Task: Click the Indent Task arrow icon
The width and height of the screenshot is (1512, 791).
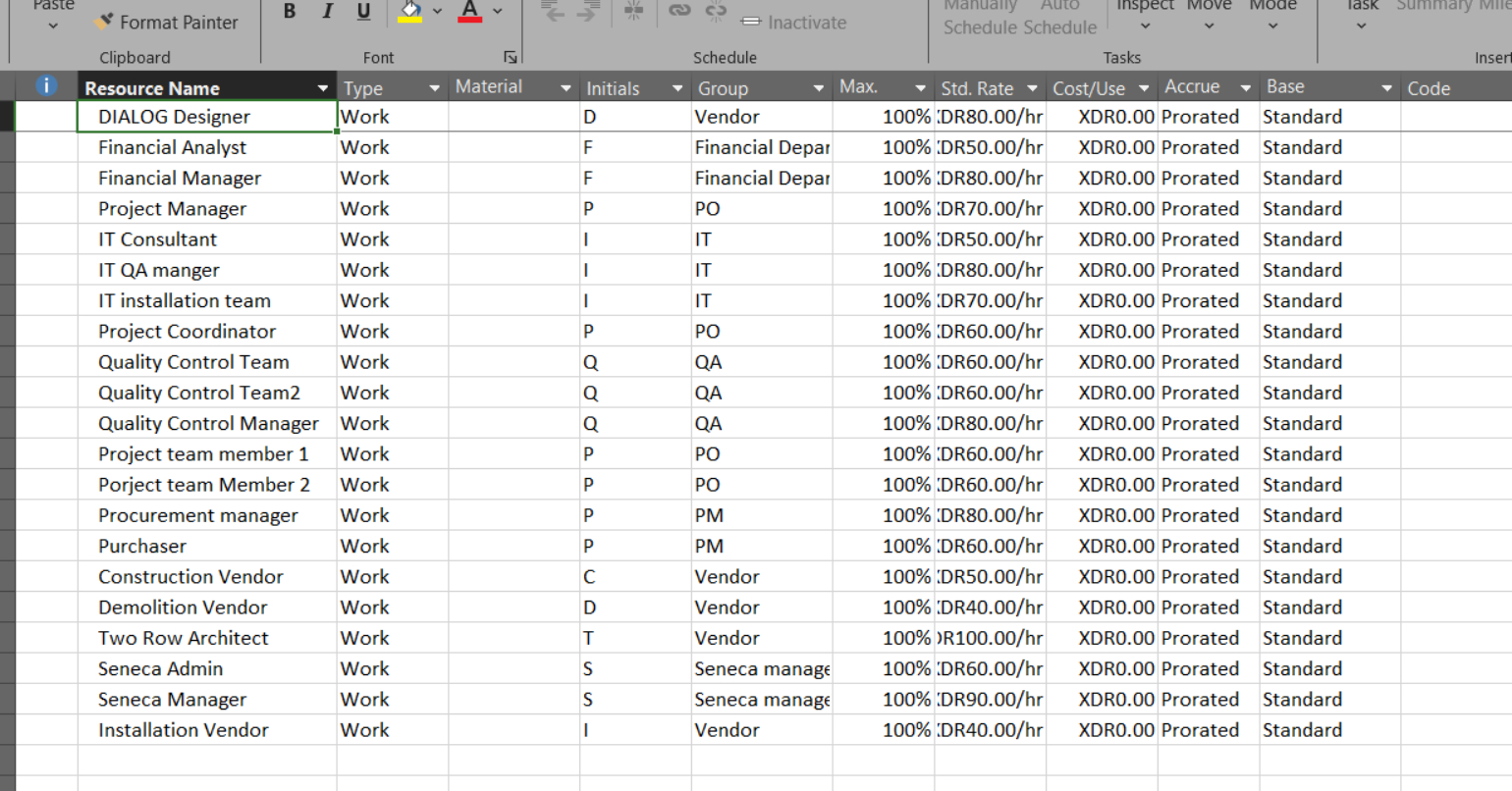Action: point(589,12)
